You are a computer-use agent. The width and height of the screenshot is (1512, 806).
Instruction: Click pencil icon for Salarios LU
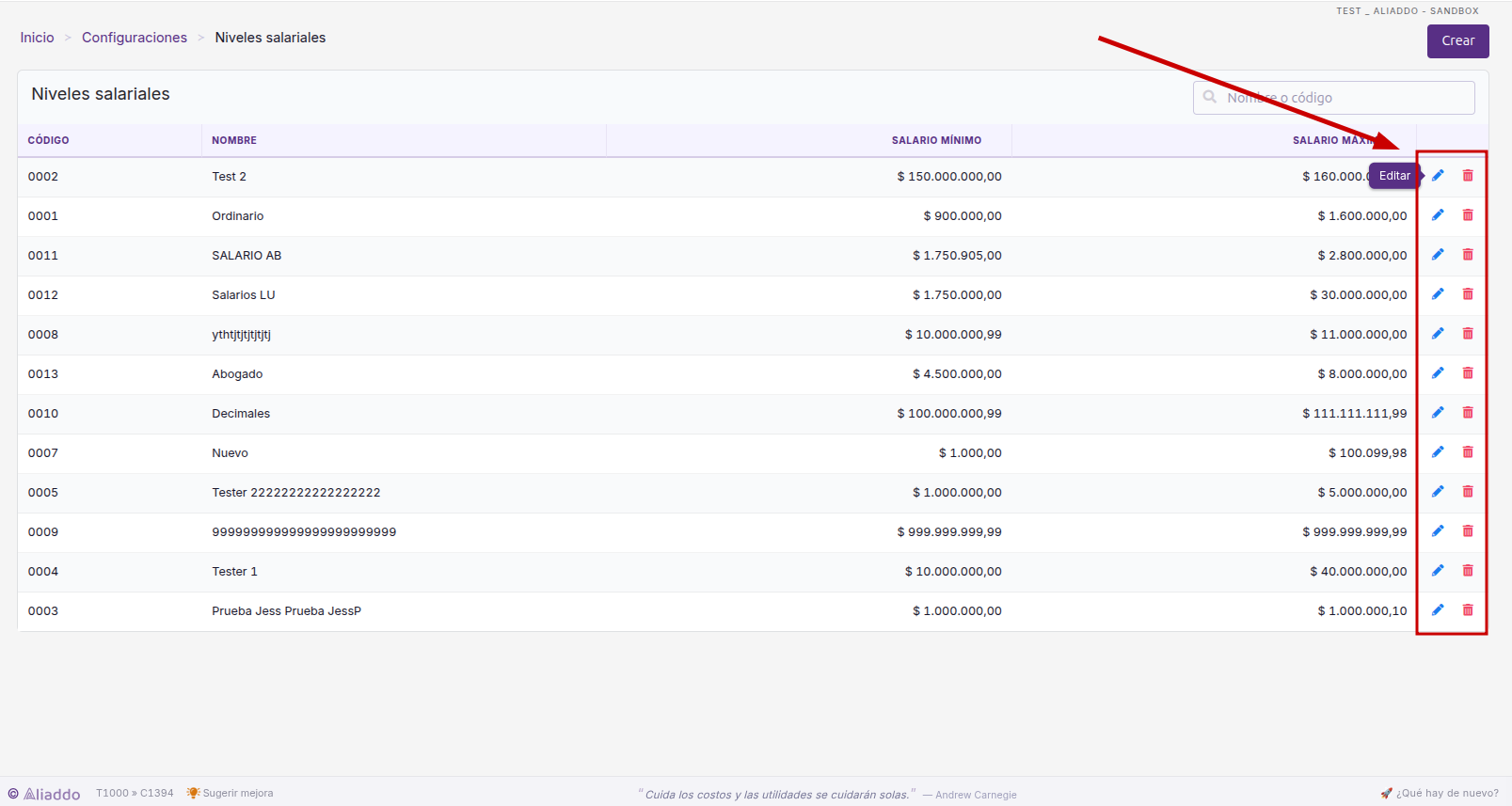pyautogui.click(x=1438, y=294)
